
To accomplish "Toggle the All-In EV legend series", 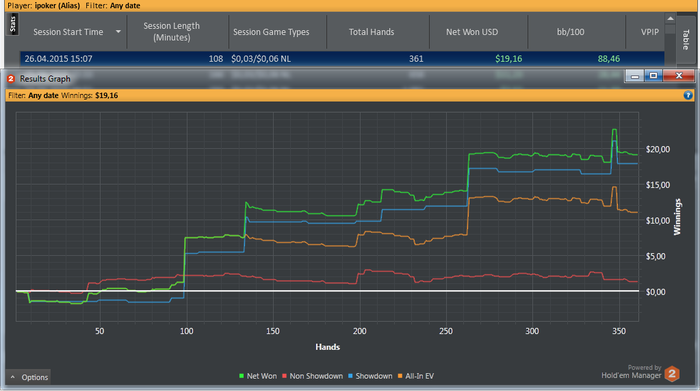I will tap(416, 376).
